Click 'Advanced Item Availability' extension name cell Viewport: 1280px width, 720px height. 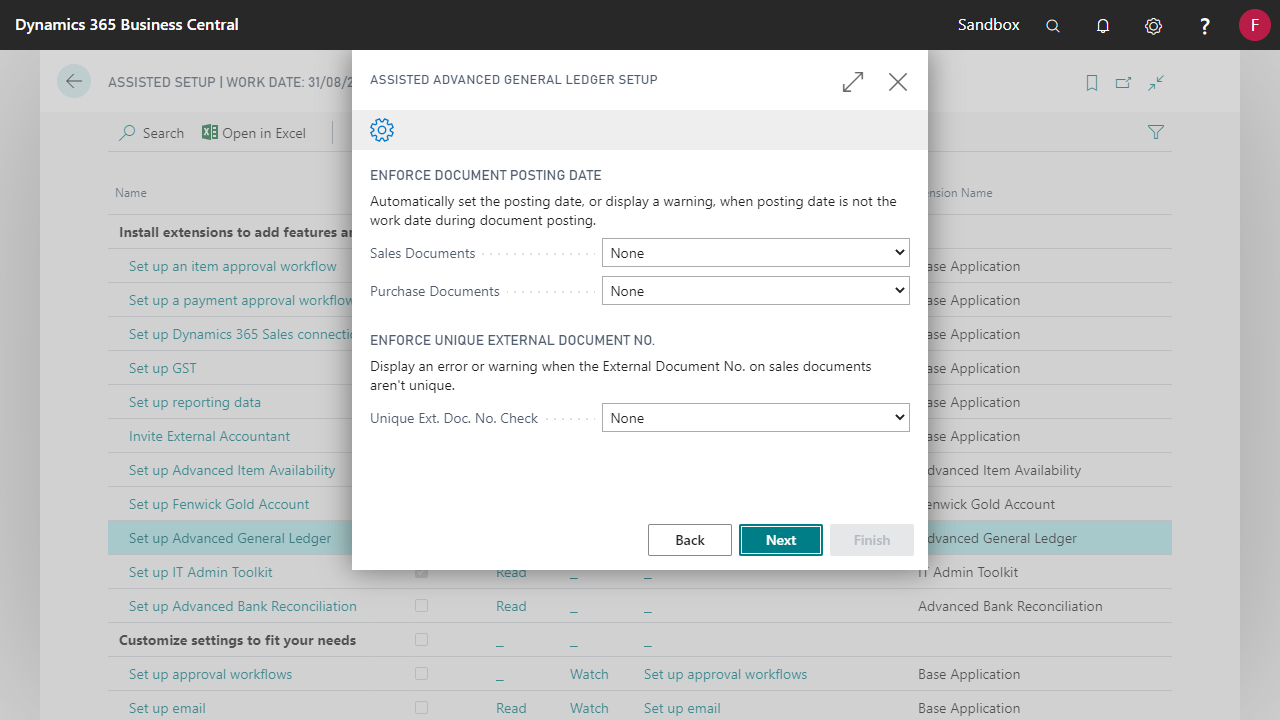pyautogui.click(x=1000, y=470)
